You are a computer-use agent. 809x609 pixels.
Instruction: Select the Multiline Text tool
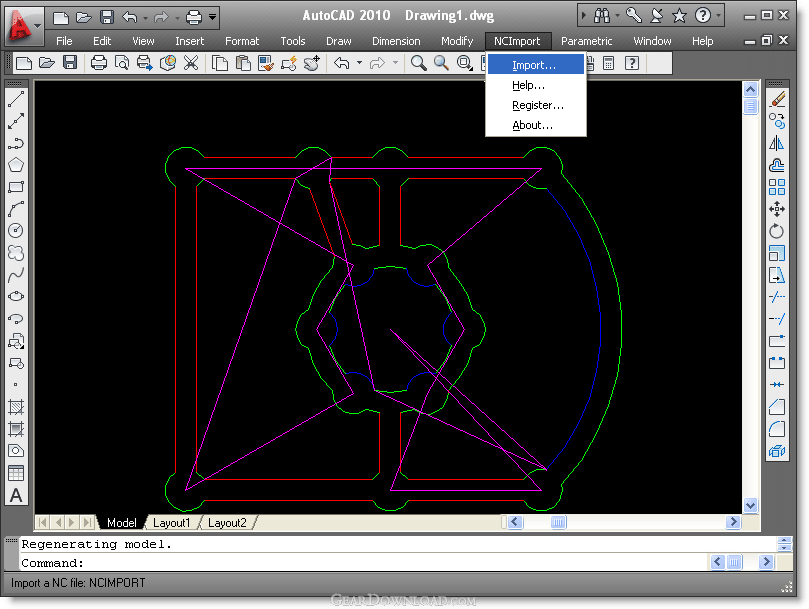(15, 495)
